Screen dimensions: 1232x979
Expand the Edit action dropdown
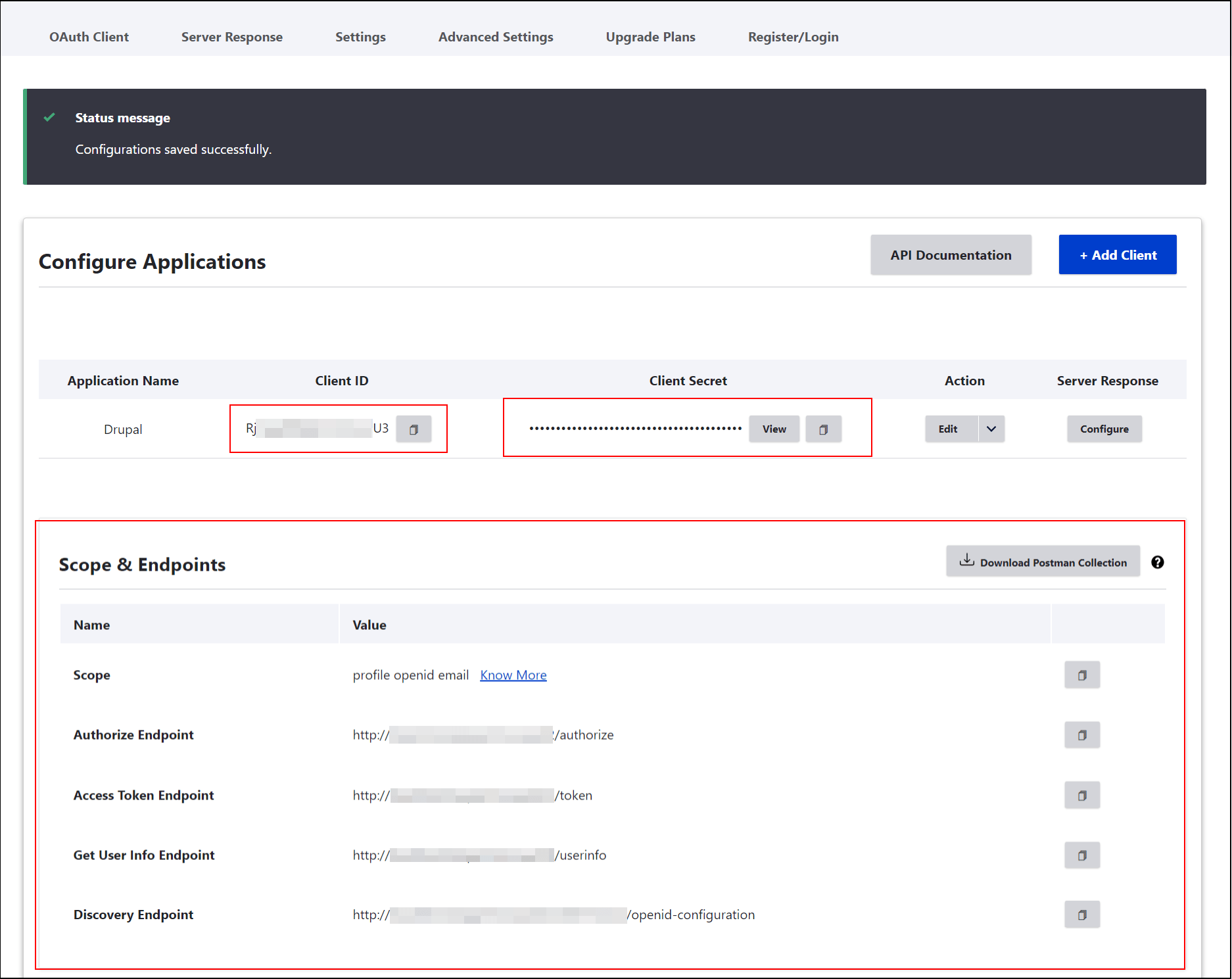pos(991,429)
